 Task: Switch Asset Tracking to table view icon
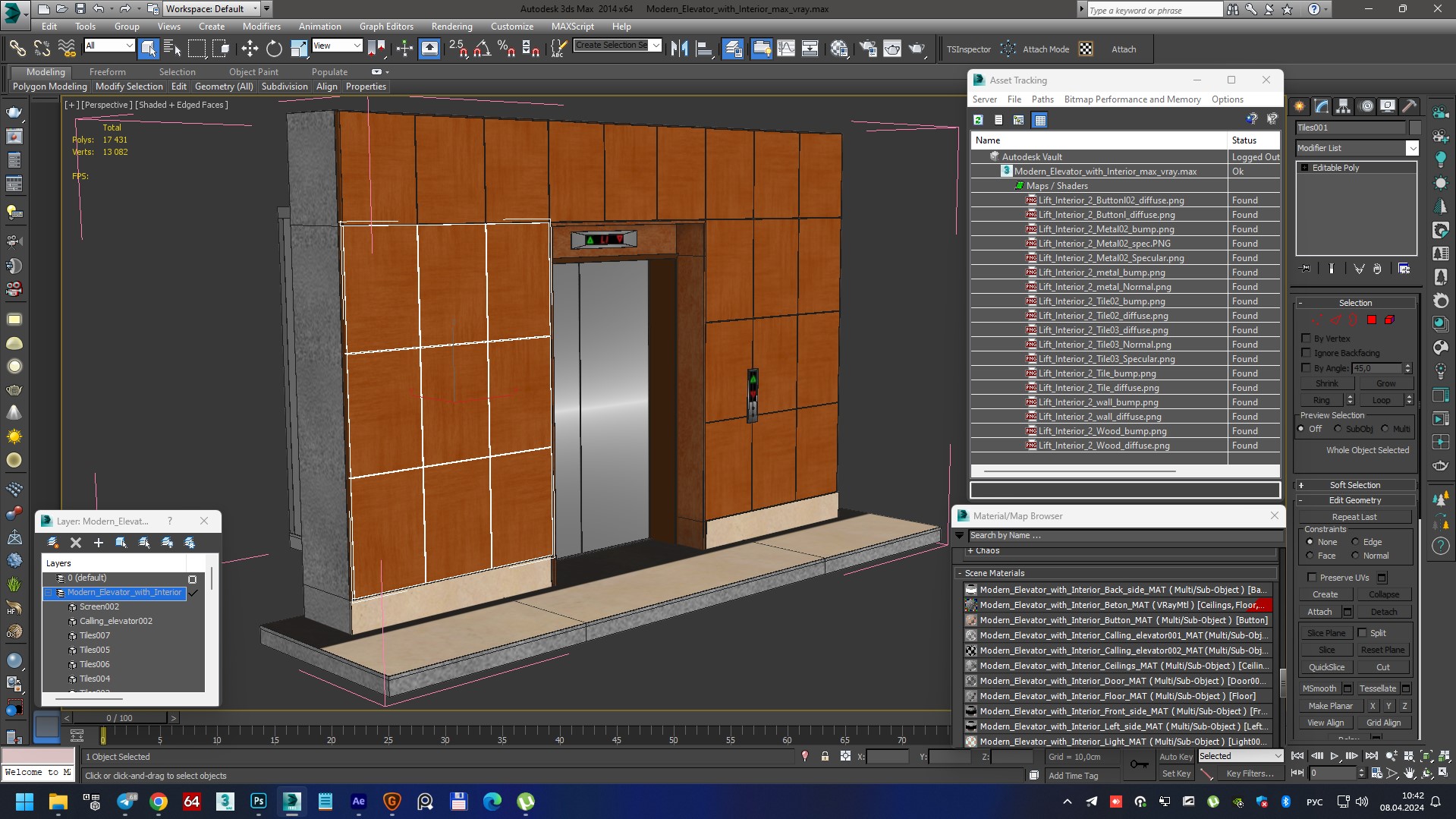1039,120
